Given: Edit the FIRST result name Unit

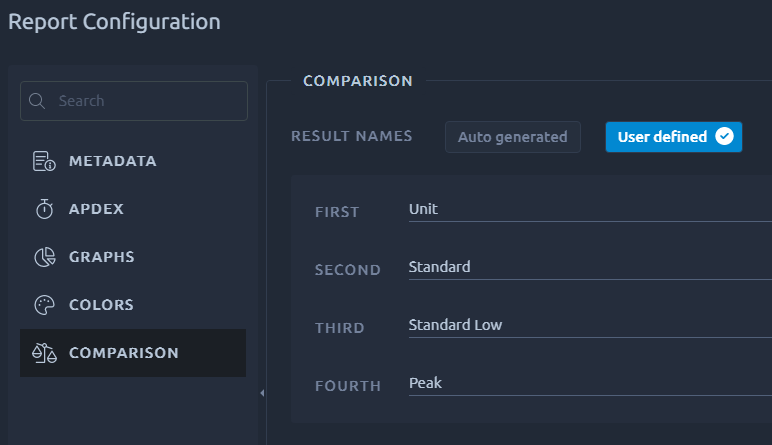Looking at the screenshot, I should [590, 210].
